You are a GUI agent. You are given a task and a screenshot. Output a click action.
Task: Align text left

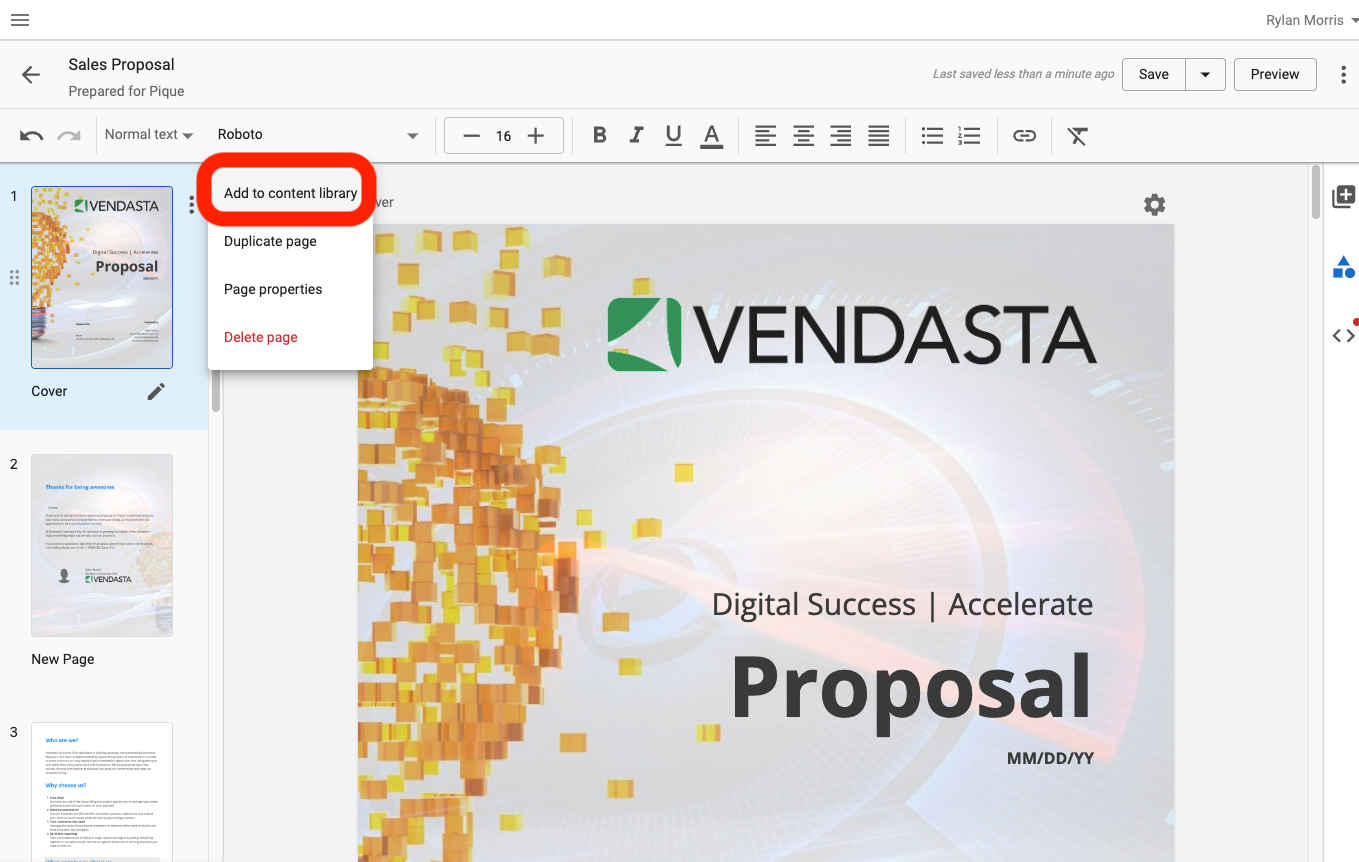(x=765, y=136)
